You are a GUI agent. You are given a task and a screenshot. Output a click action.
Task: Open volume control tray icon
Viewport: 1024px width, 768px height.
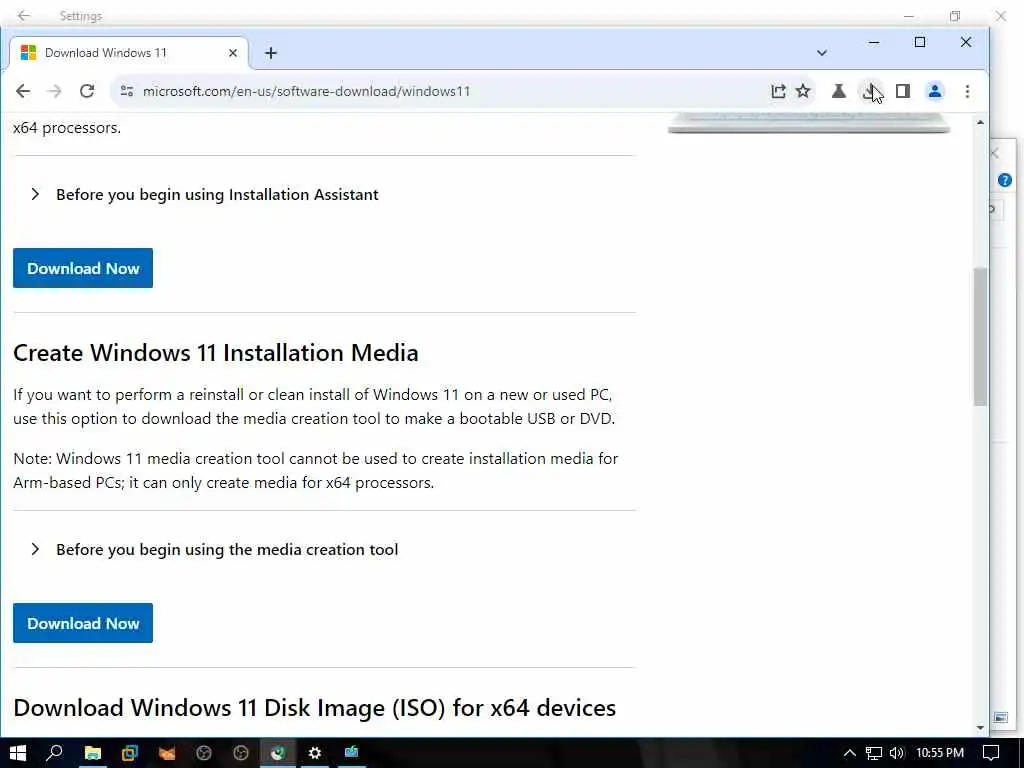pos(897,753)
